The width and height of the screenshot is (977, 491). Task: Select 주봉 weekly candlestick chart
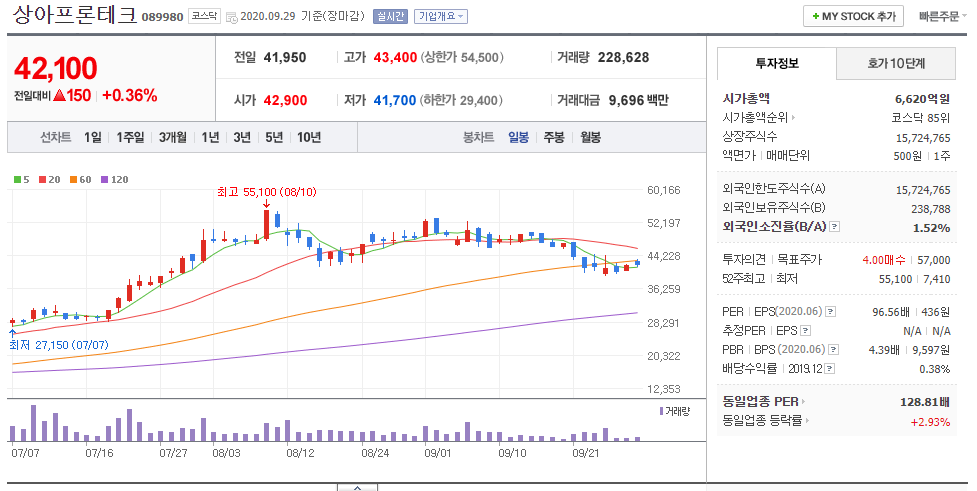click(x=554, y=137)
